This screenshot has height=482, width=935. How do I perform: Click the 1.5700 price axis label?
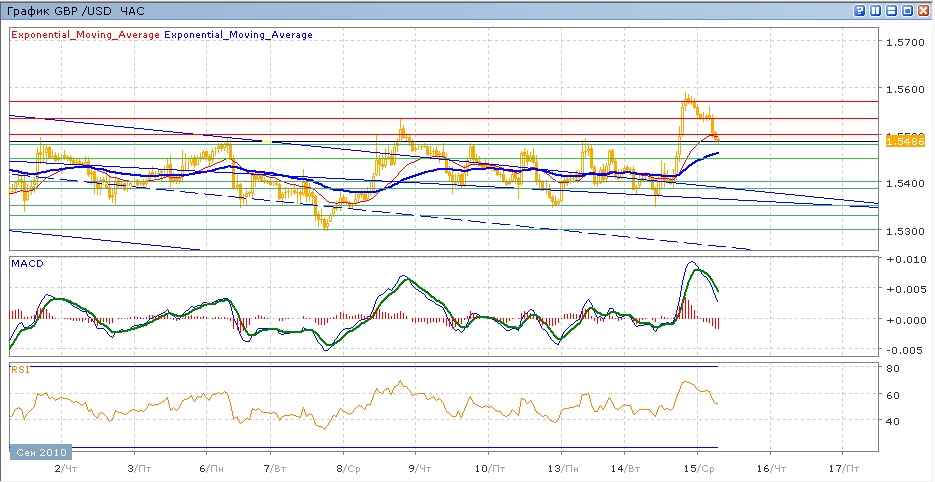905,43
